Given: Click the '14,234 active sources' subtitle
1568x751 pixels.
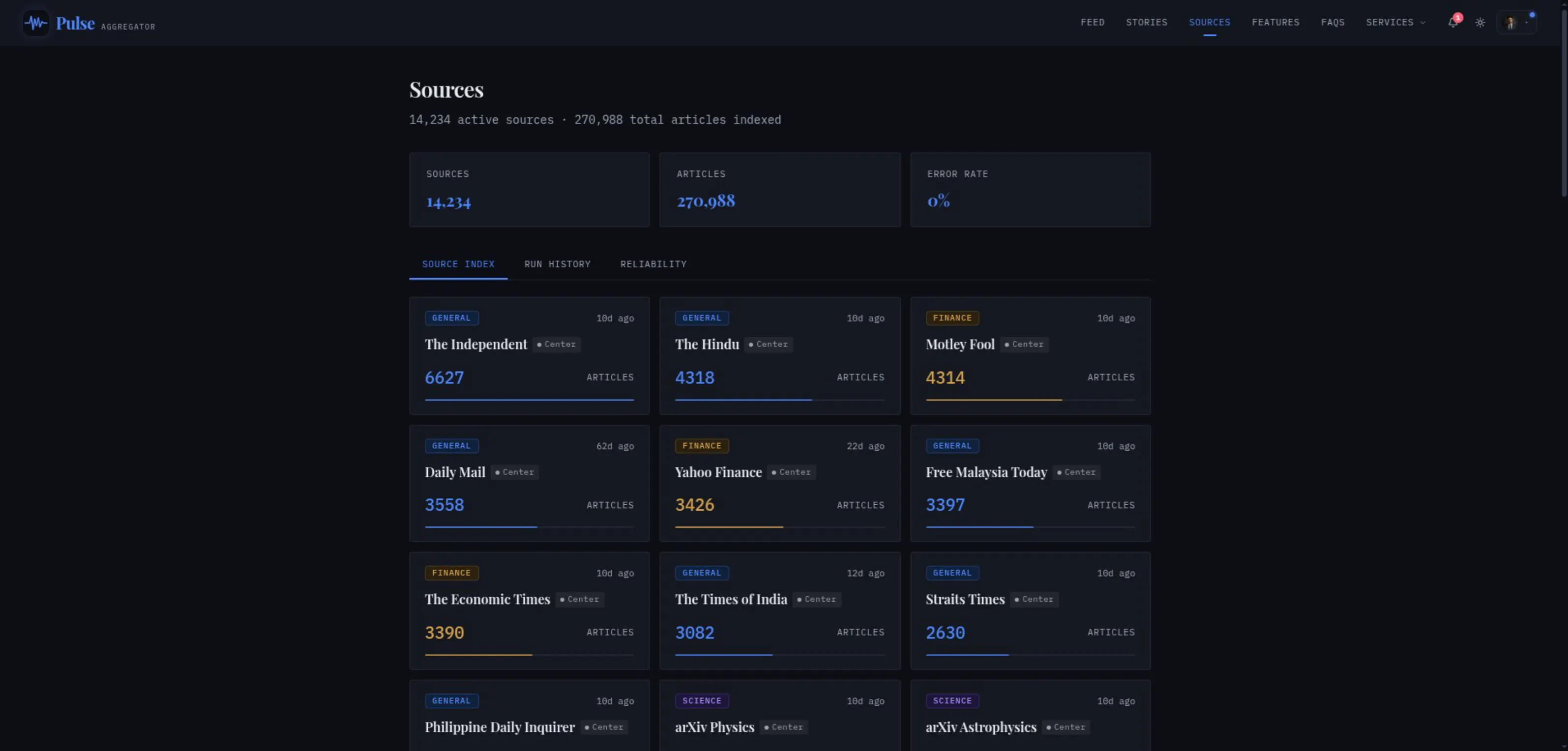Looking at the screenshot, I should (x=481, y=120).
